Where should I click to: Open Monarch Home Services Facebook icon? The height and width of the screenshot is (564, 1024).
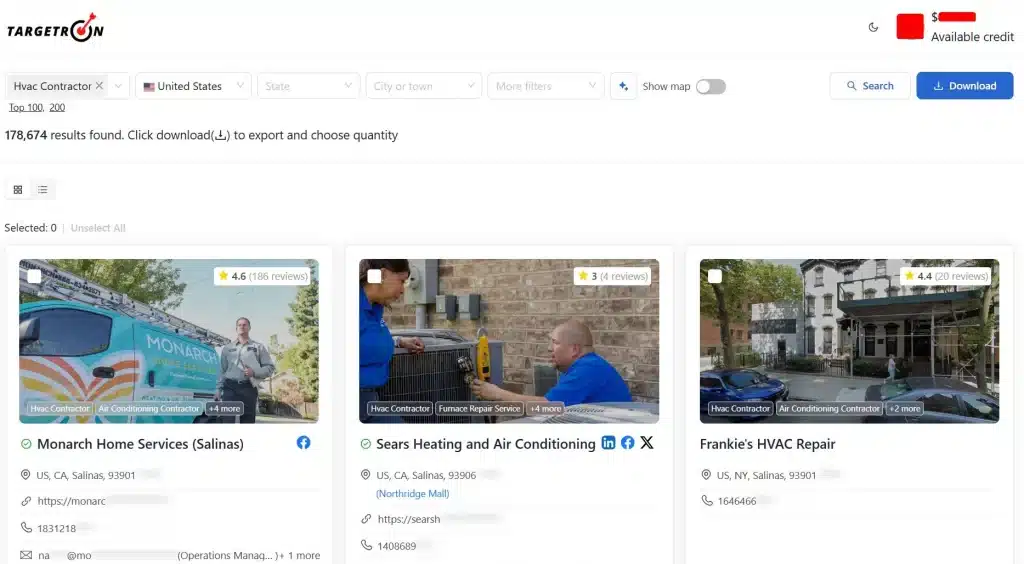coord(303,443)
